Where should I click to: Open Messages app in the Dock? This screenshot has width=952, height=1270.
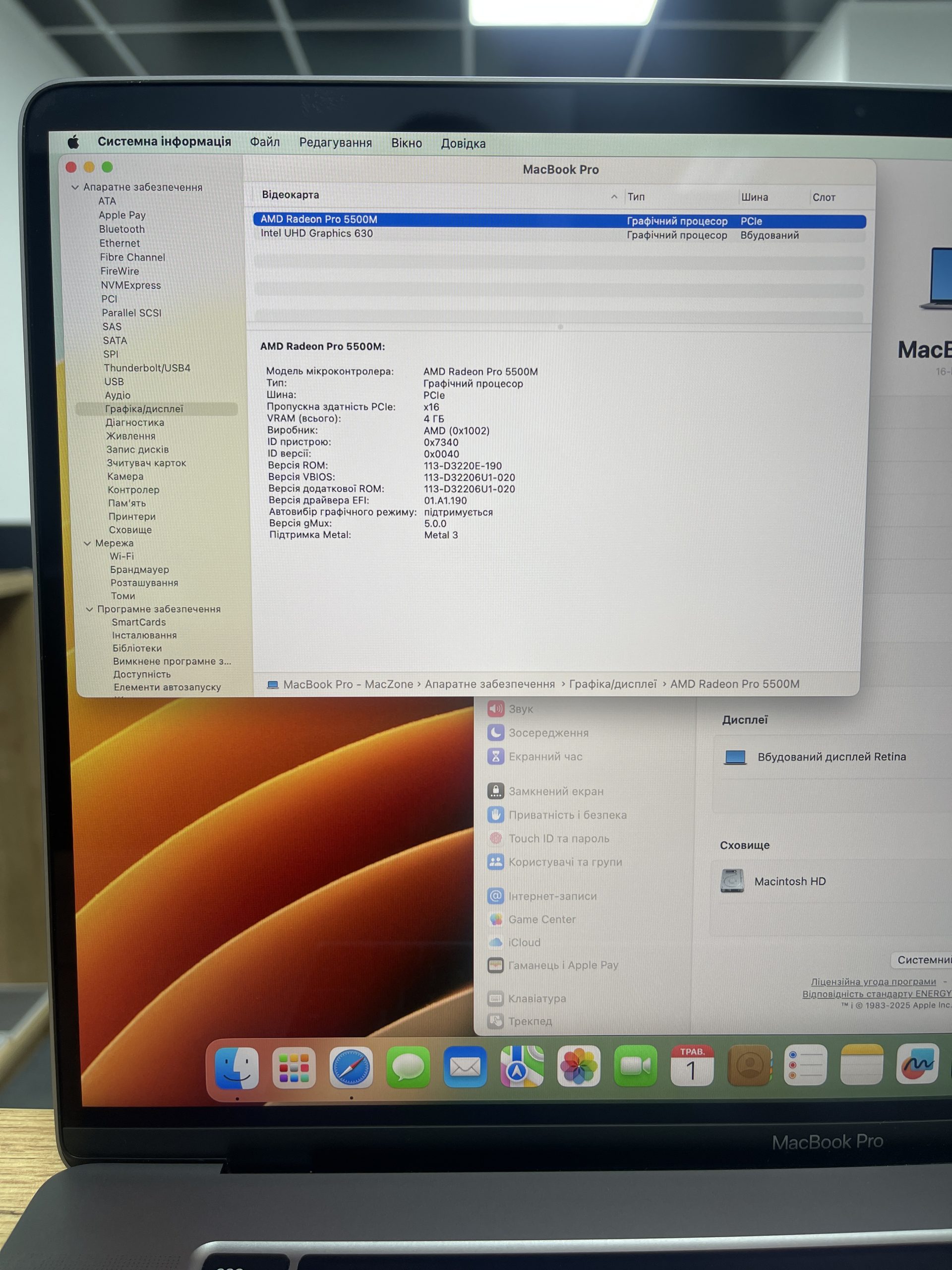pyautogui.click(x=408, y=1067)
